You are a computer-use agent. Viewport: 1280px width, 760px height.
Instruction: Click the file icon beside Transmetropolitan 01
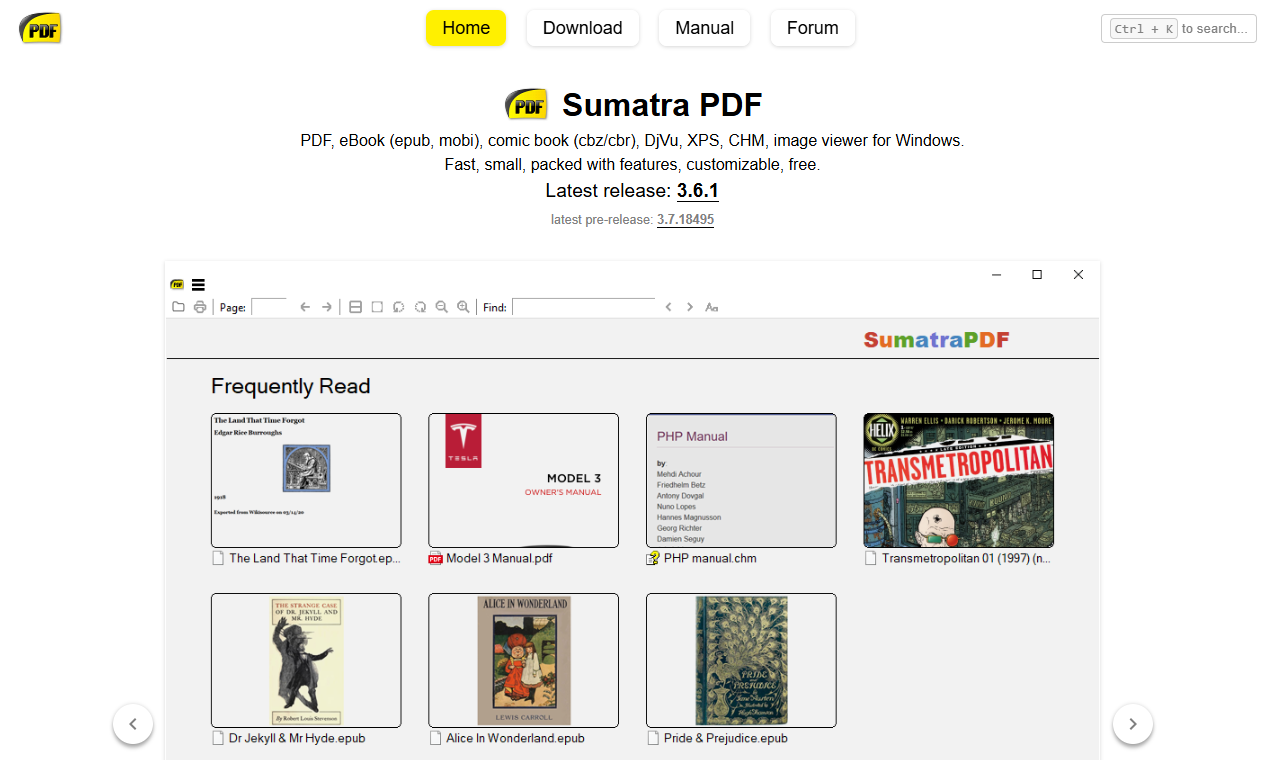tap(871, 558)
